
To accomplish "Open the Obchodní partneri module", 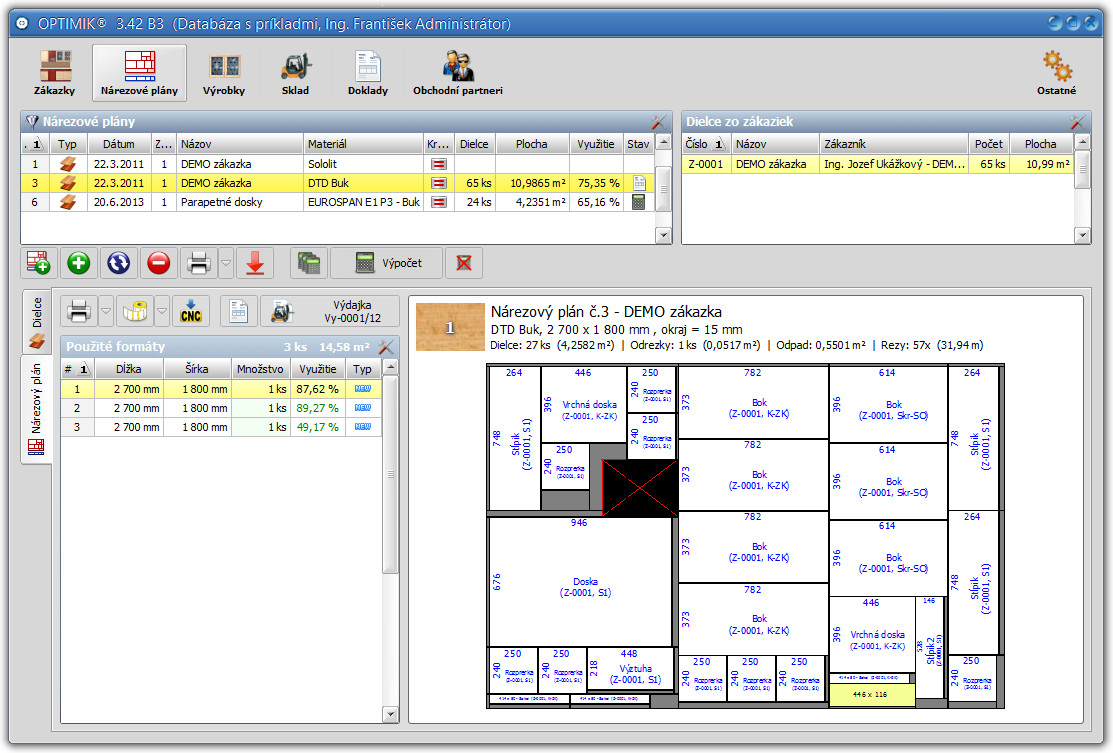I will 458,73.
